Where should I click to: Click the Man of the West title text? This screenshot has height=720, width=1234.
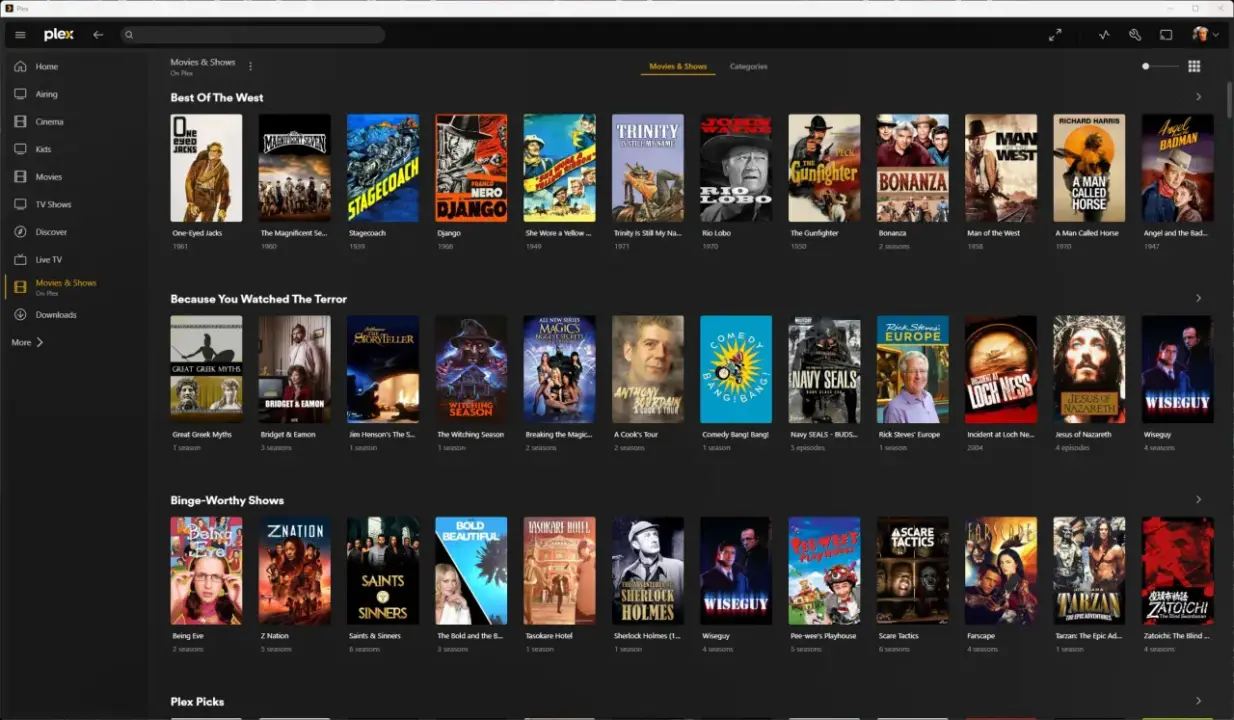(x=994, y=233)
